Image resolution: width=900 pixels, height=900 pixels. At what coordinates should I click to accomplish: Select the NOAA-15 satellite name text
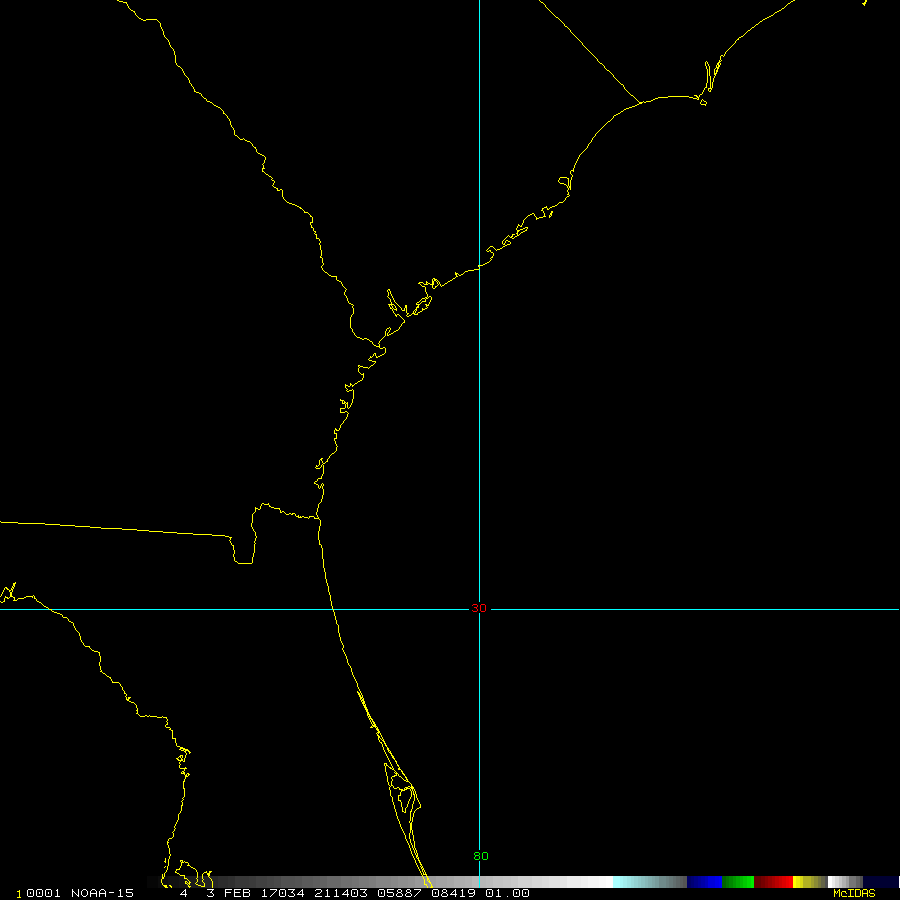[102, 893]
